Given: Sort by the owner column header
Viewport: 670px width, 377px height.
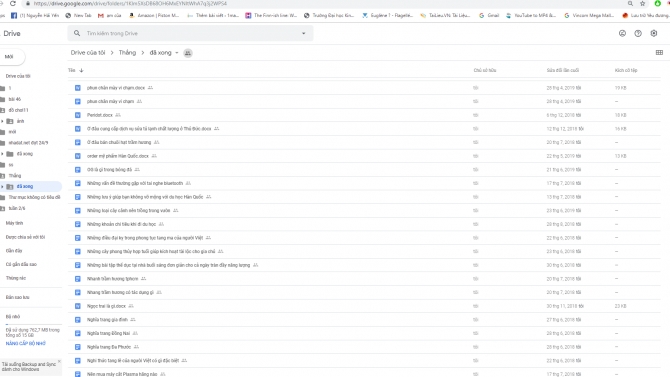Looking at the screenshot, I should (x=485, y=70).
